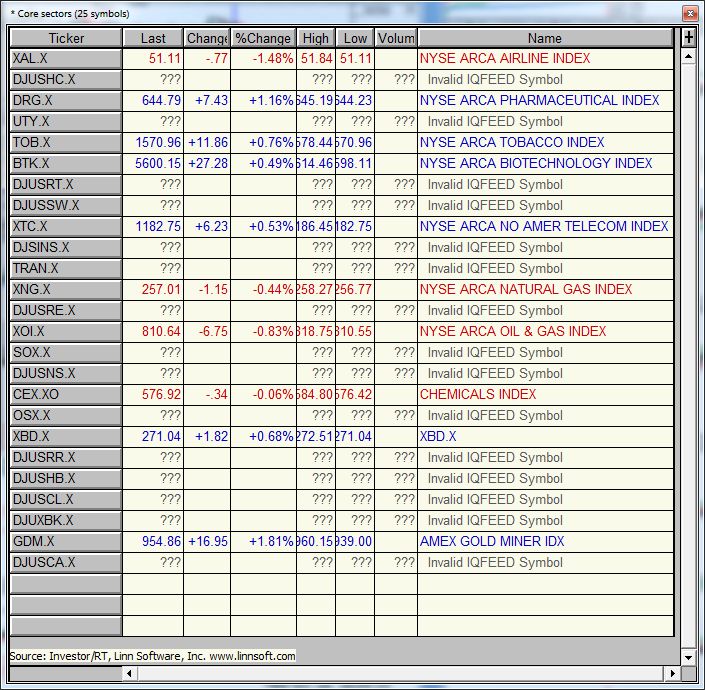This screenshot has height=690, width=705.
Task: Click NYSE ARCA OIL & GAS INDEX name
Action: point(513,331)
